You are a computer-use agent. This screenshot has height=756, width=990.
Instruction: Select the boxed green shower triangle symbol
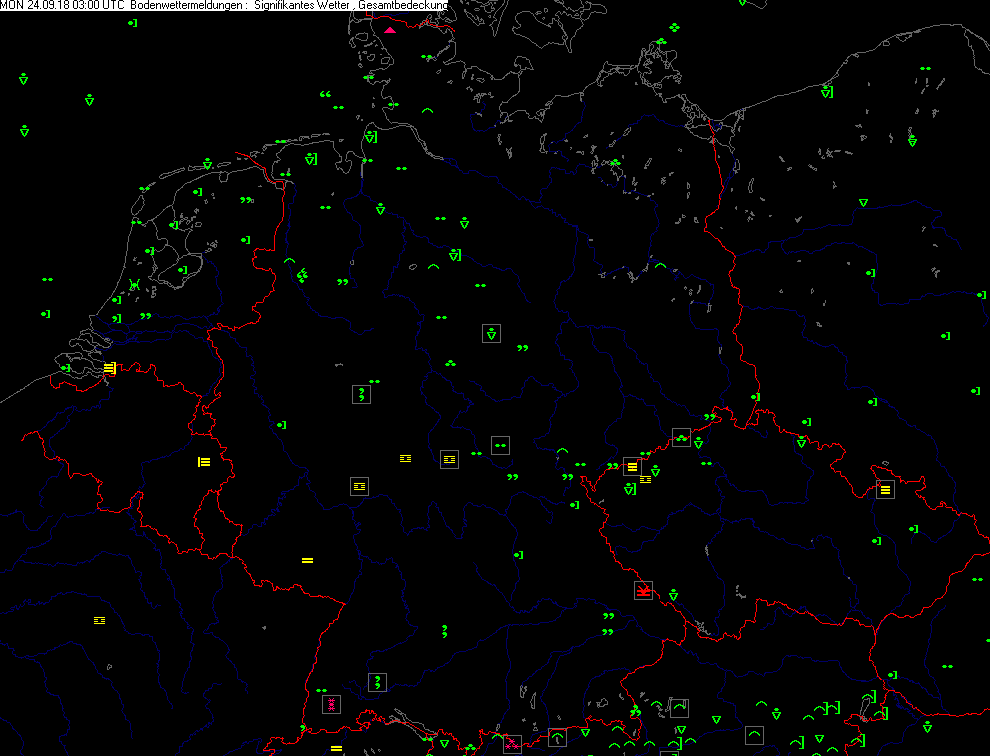point(491,333)
